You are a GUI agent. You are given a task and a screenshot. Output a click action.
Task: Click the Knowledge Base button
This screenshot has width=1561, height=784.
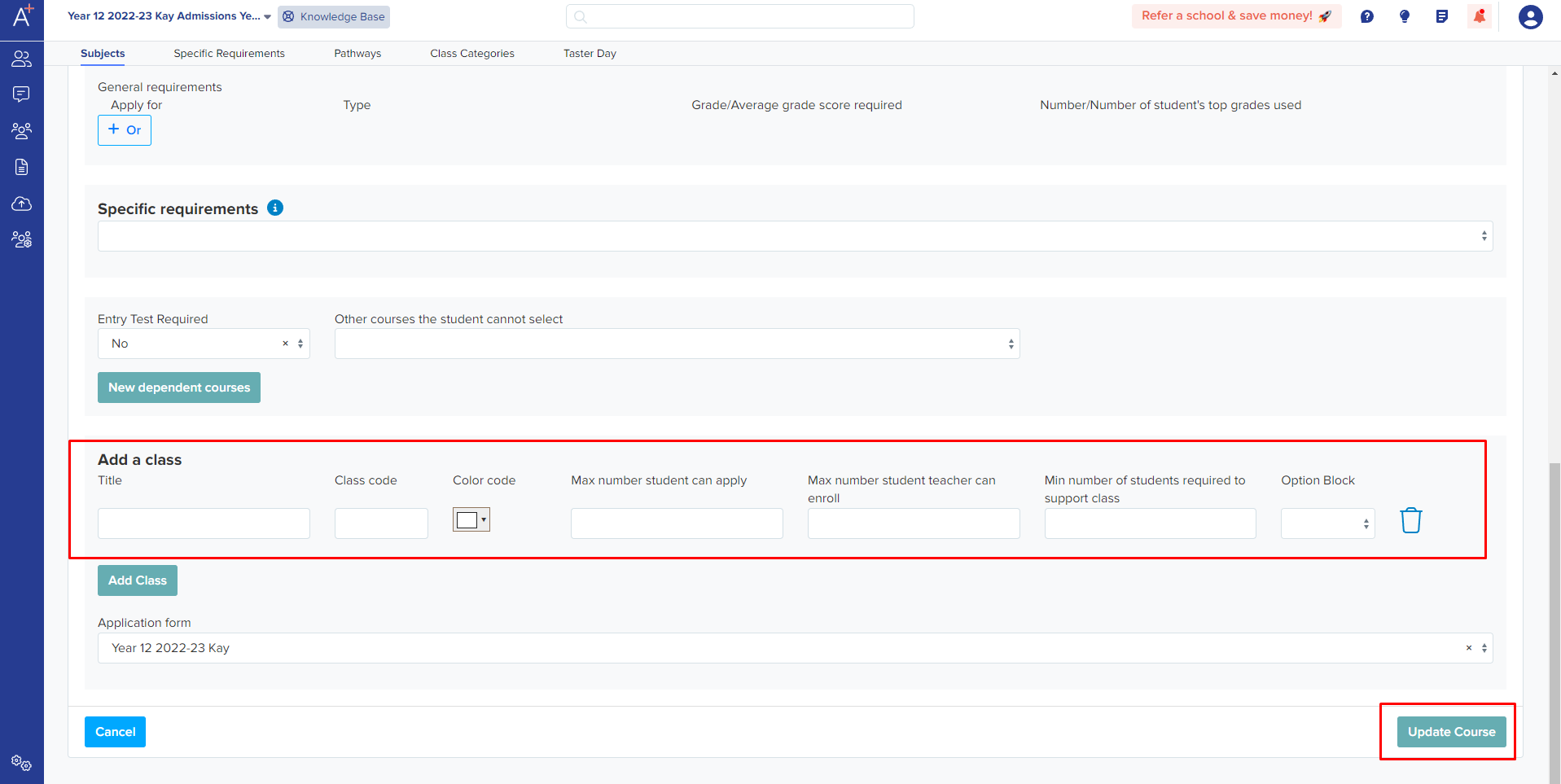(334, 16)
